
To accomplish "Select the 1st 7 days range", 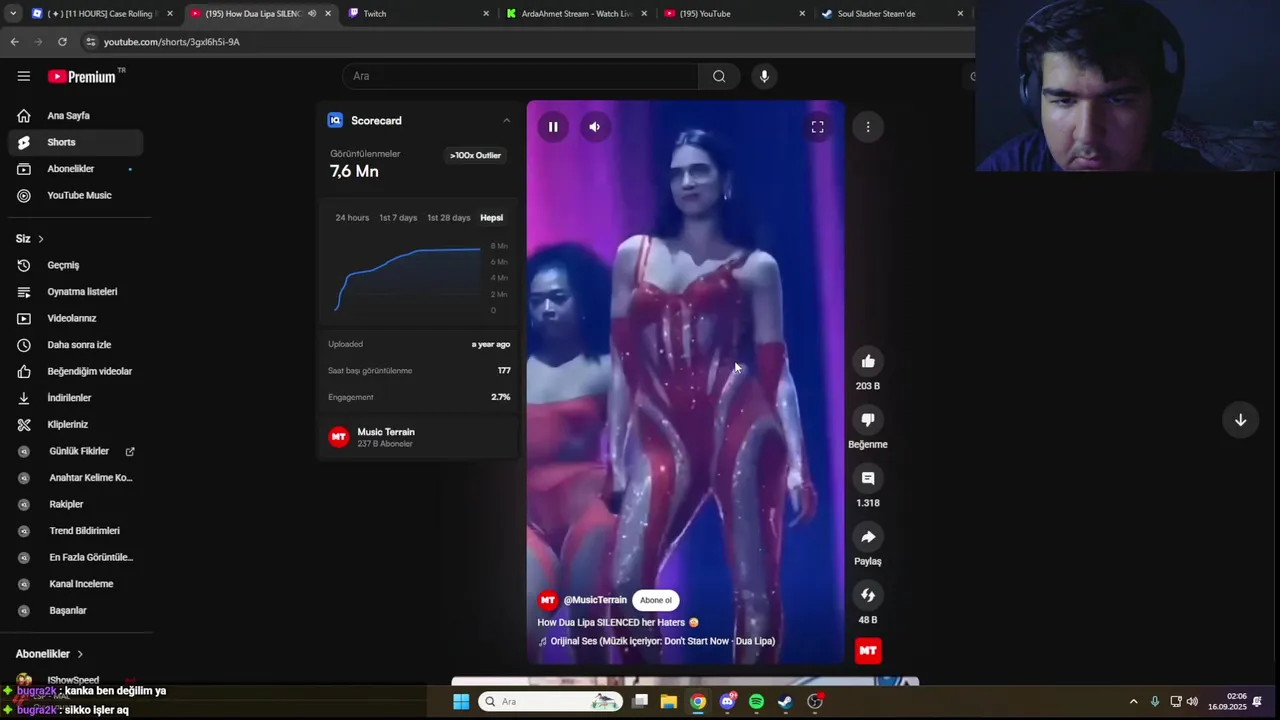I will (x=398, y=218).
